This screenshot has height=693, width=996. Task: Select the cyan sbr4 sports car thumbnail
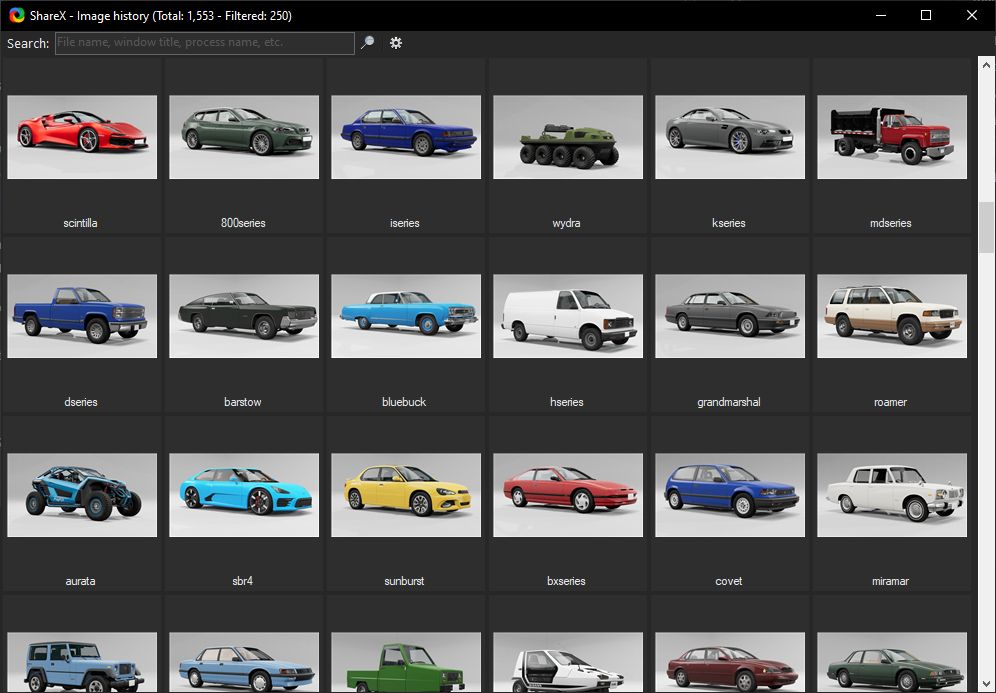(244, 495)
